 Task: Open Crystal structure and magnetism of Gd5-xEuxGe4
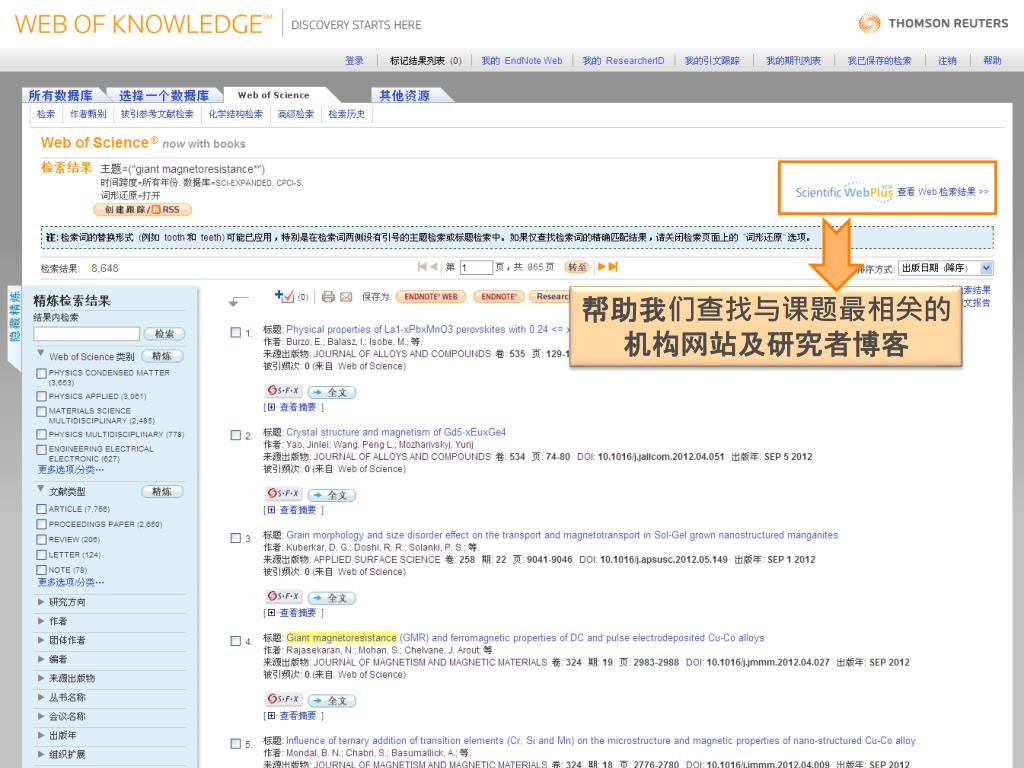click(396, 432)
